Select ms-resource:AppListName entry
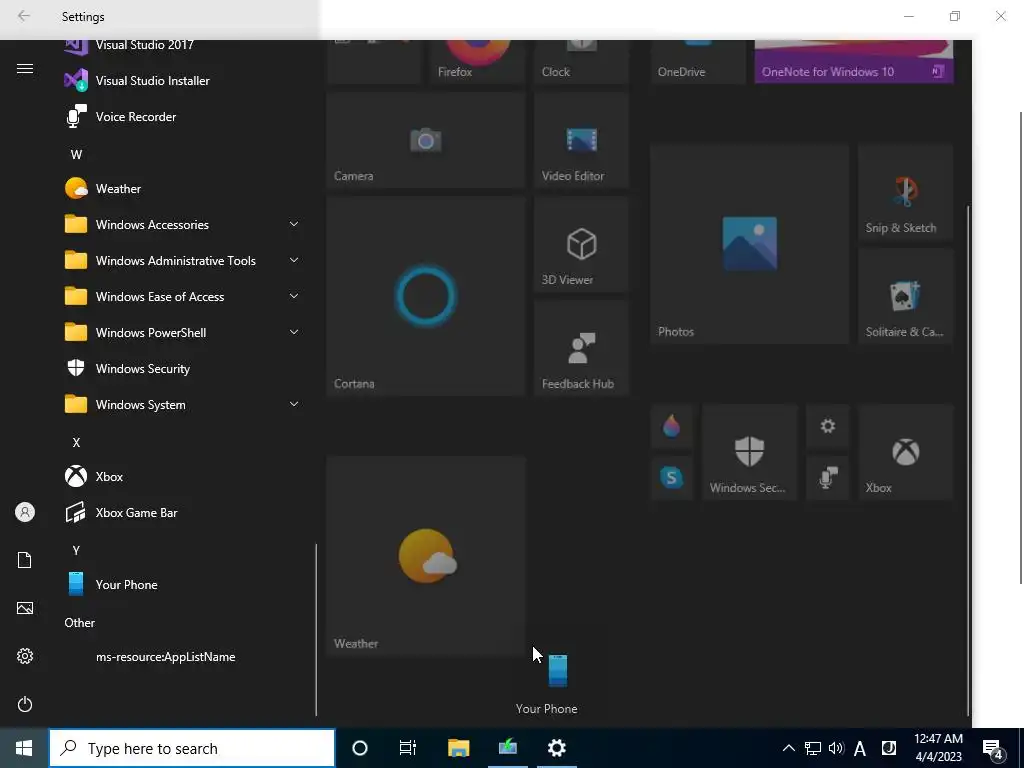Screen dimensions: 1024x768 click(183, 657)
